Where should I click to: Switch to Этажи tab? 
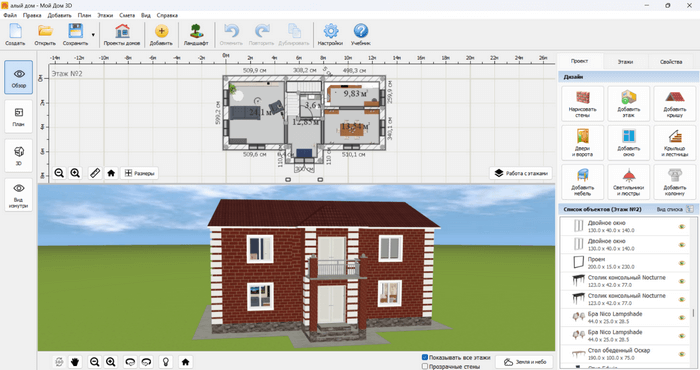[625, 62]
